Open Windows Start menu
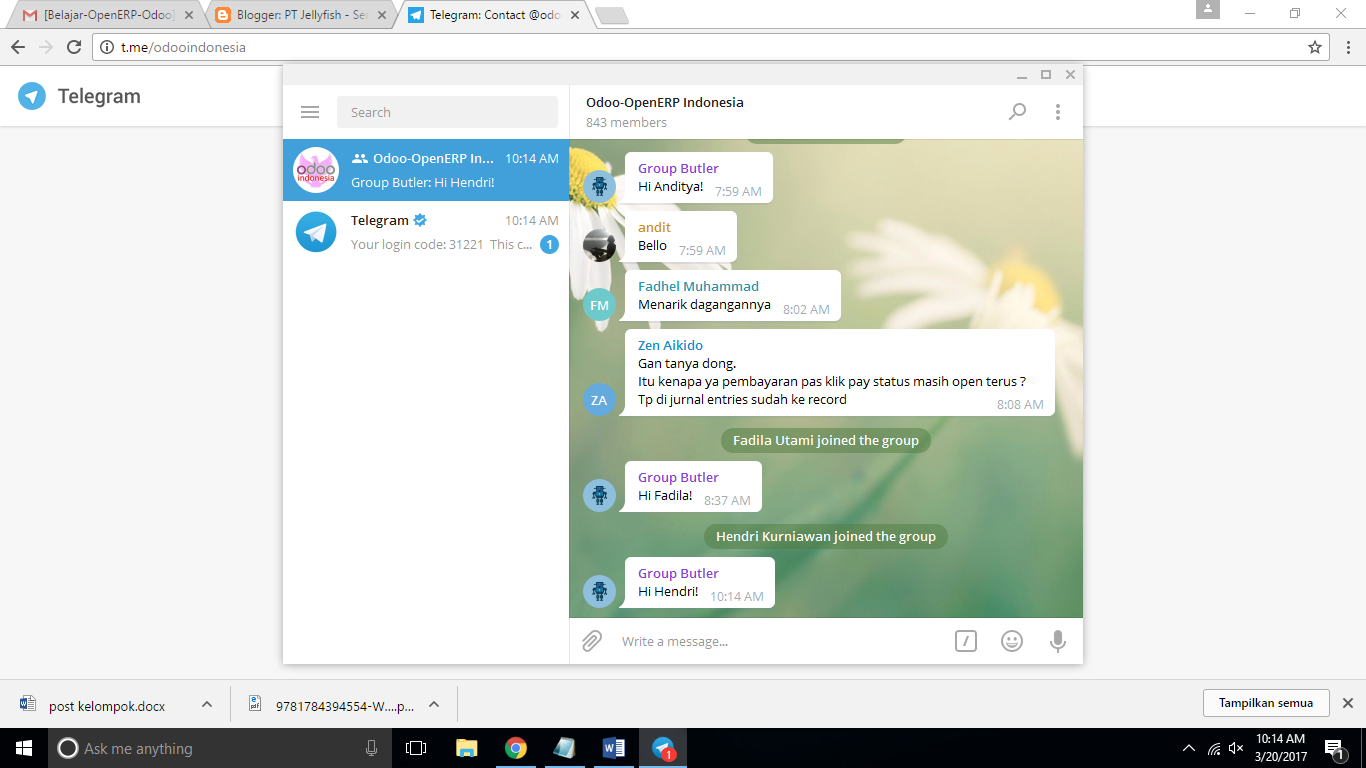Image resolution: width=1366 pixels, height=768 pixels. coord(24,748)
